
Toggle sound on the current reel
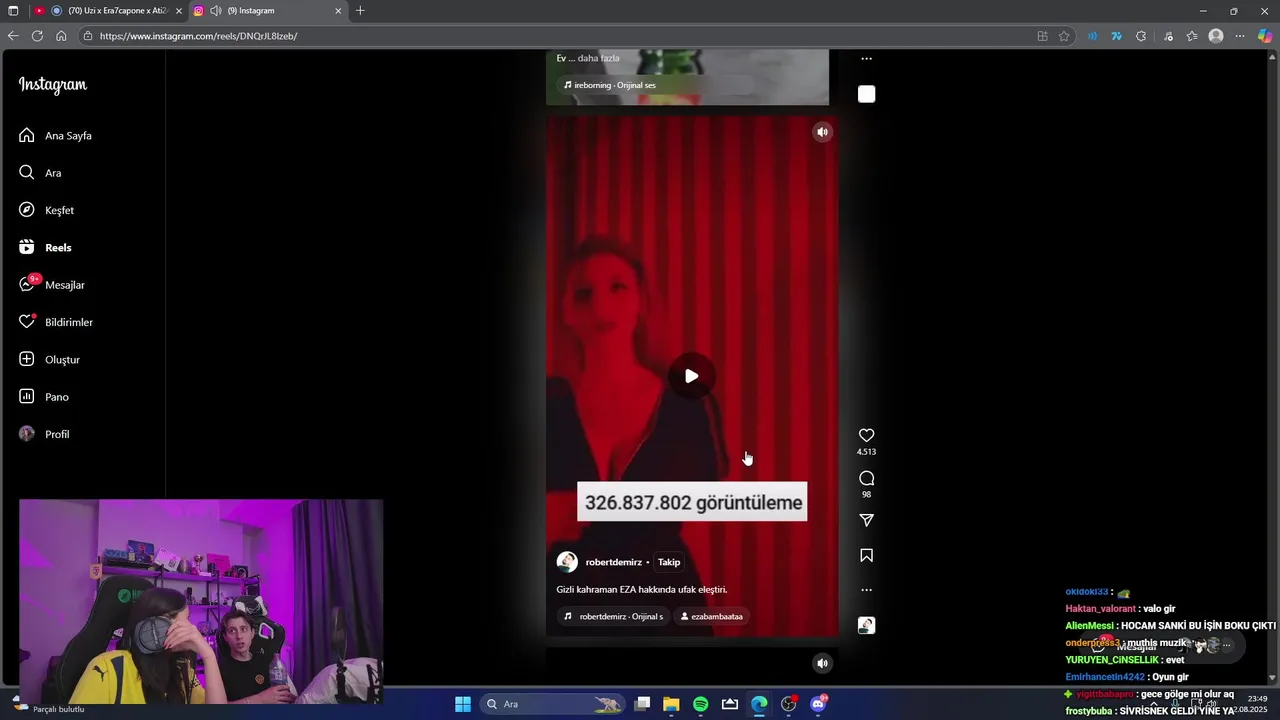[822, 132]
